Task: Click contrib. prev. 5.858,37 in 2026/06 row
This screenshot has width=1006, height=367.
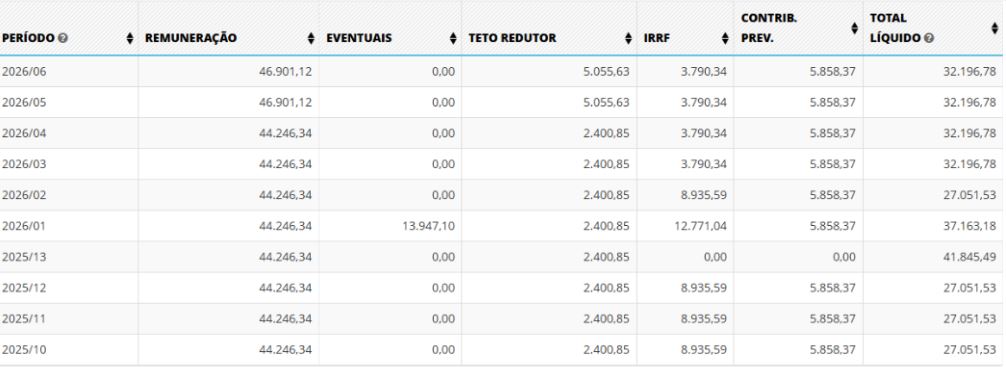Action: pos(832,72)
